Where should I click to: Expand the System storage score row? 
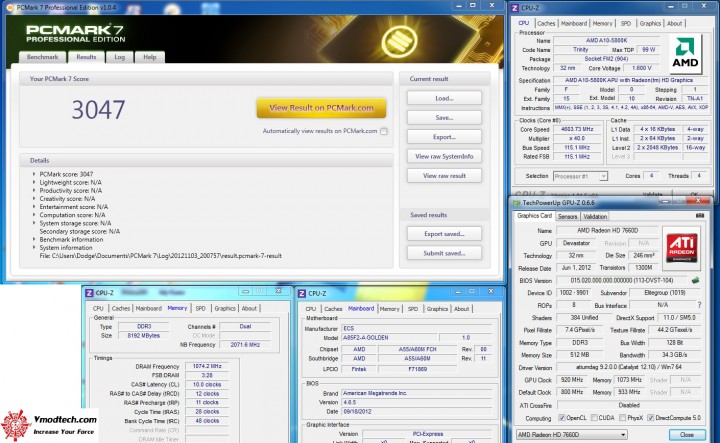coord(34,223)
